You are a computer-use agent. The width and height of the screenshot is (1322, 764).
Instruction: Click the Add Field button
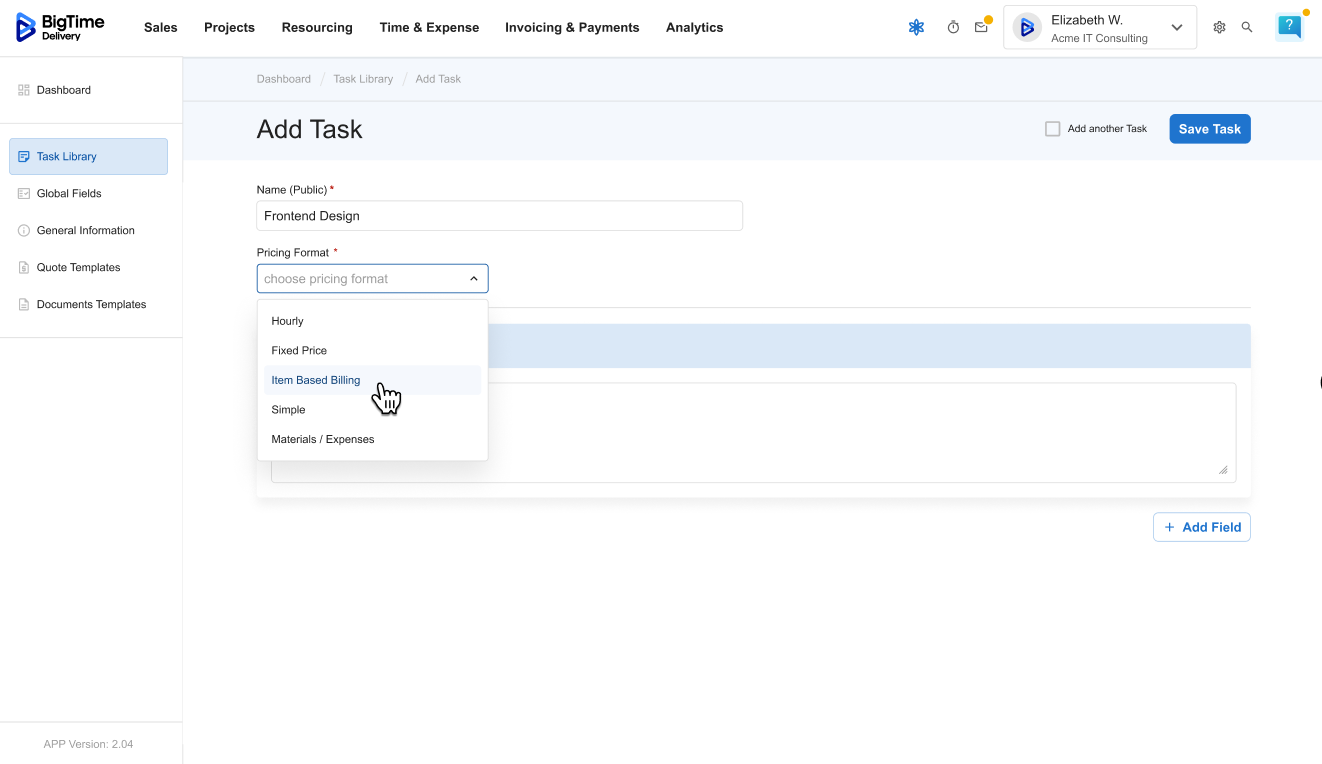(1201, 527)
